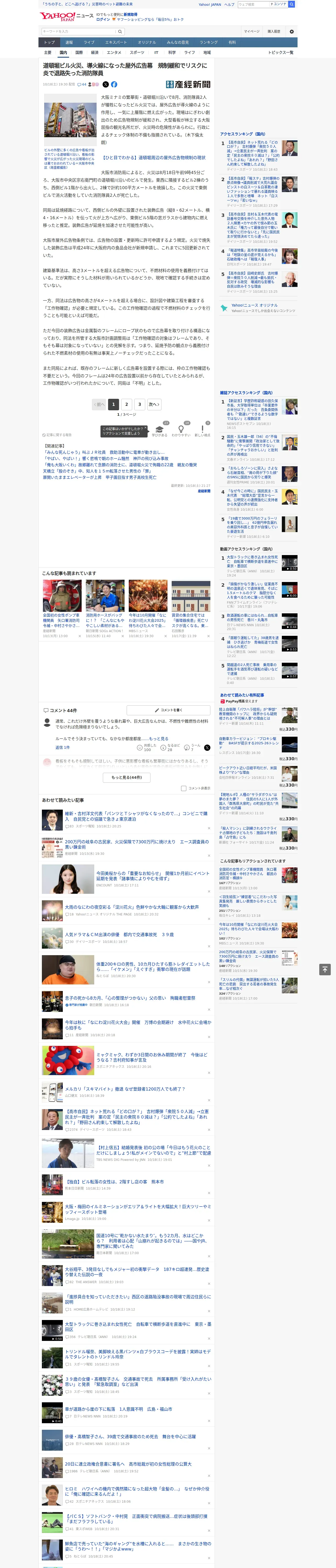Open the マイページ link

pyautogui.click(x=252, y=32)
